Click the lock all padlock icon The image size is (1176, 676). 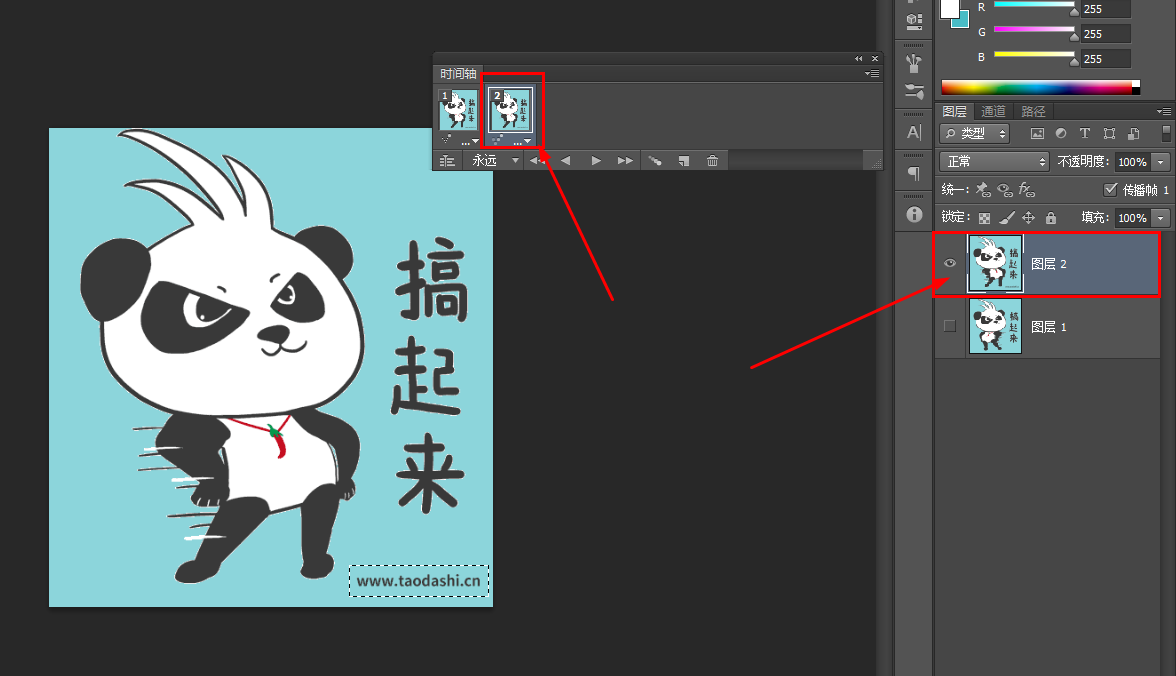click(1052, 218)
